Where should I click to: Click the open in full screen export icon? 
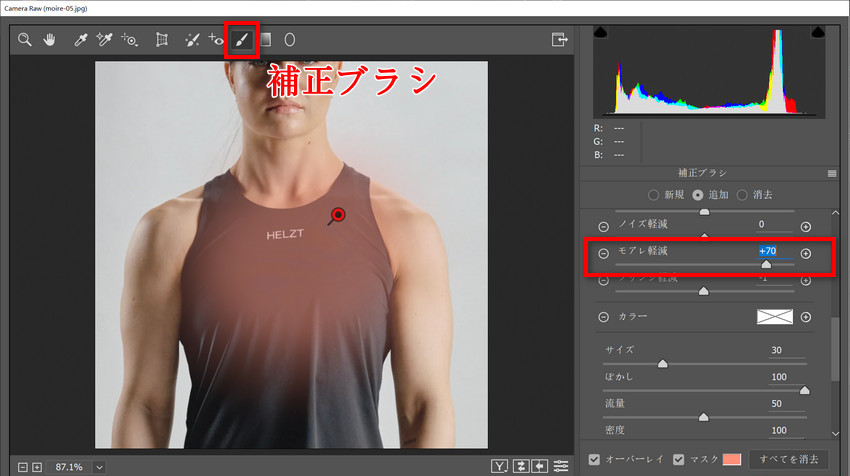pos(559,40)
